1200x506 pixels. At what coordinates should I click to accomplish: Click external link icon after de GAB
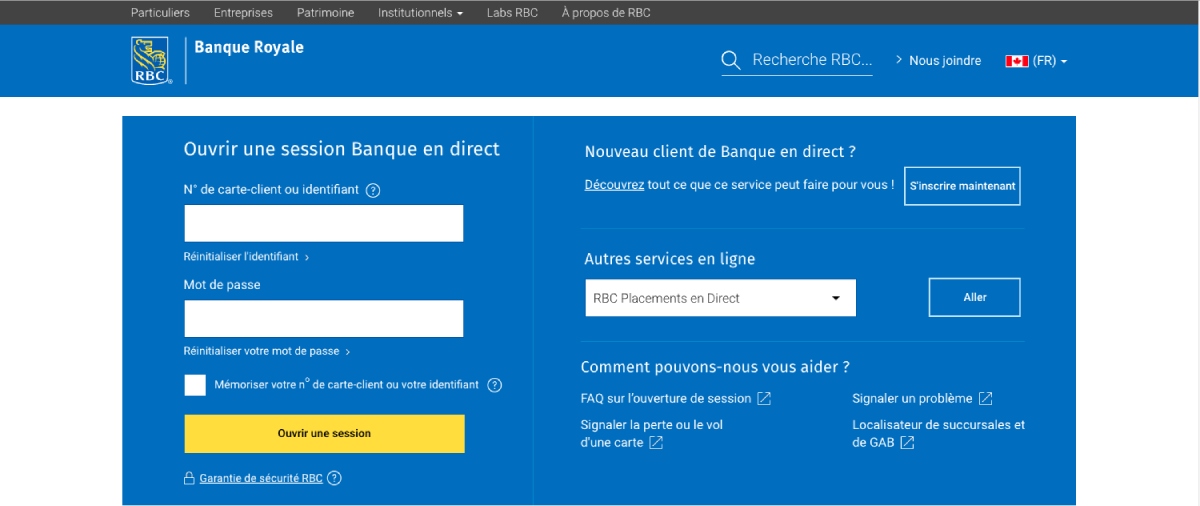tap(907, 442)
